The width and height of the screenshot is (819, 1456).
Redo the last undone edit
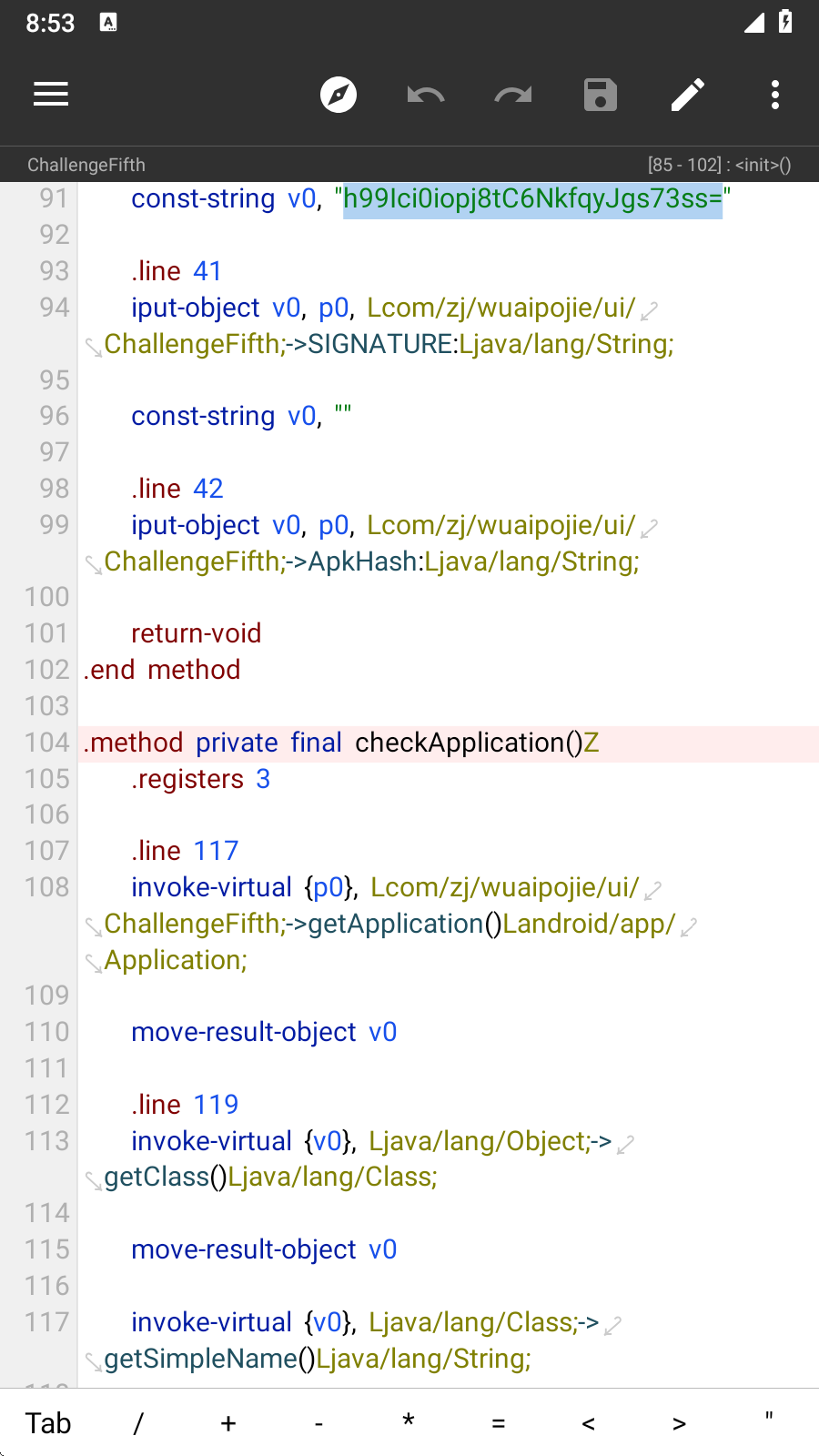point(513,95)
